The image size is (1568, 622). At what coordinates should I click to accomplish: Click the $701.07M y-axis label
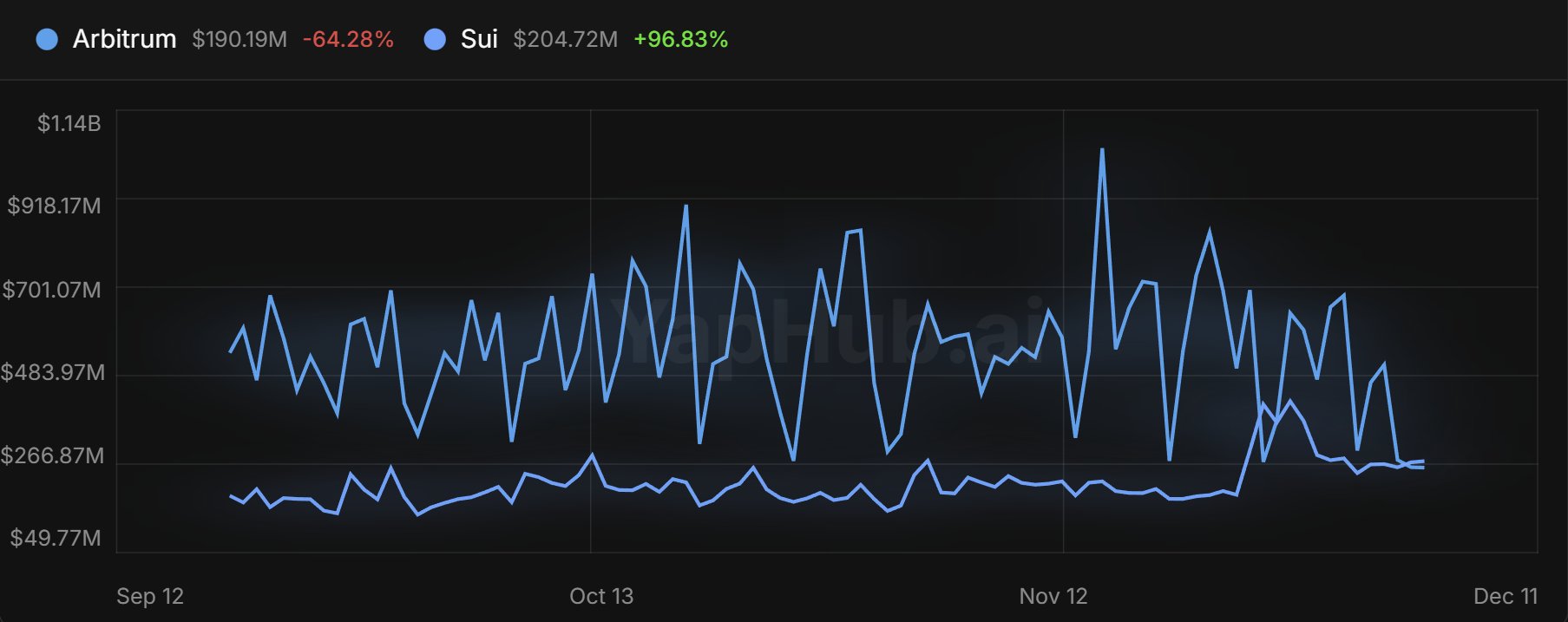[x=51, y=289]
